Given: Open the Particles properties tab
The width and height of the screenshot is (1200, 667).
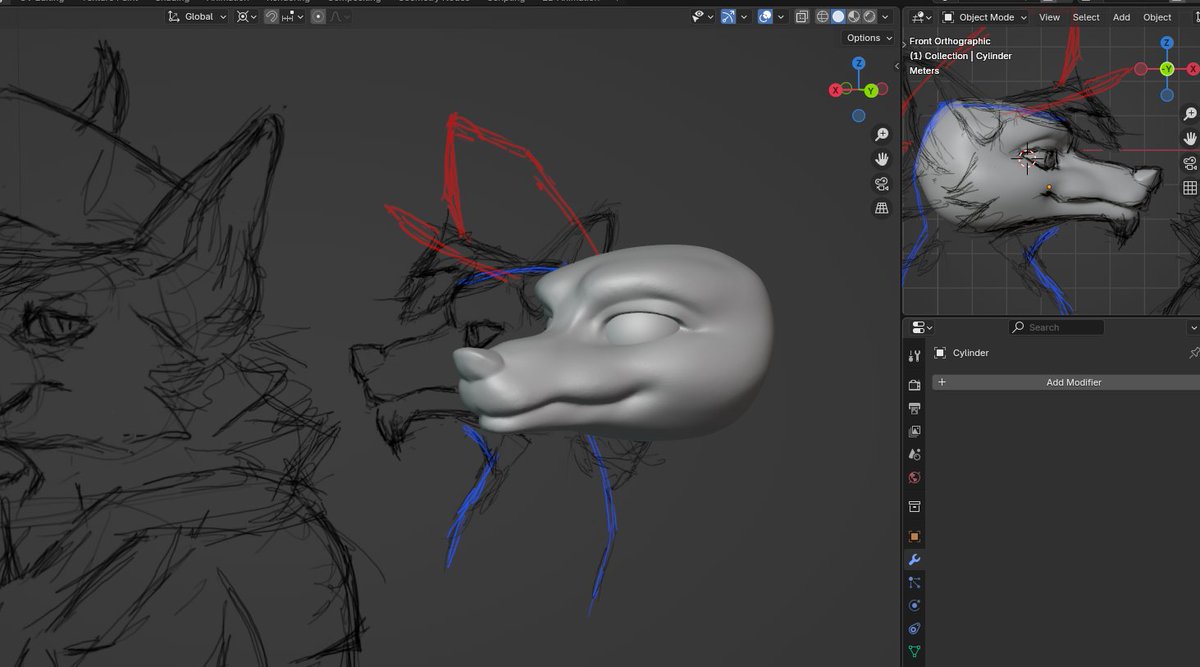Looking at the screenshot, I should tap(914, 583).
